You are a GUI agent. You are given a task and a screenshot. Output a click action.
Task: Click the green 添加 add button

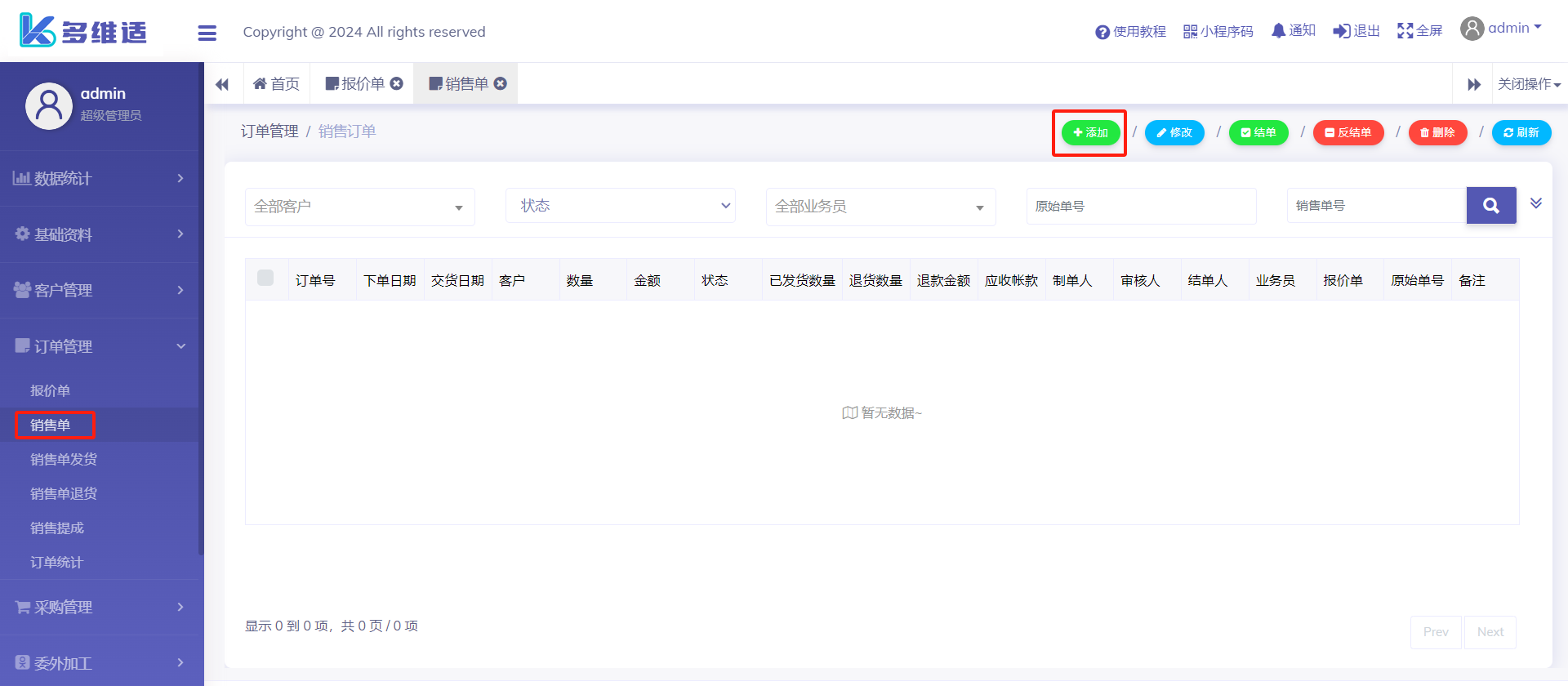point(1090,132)
